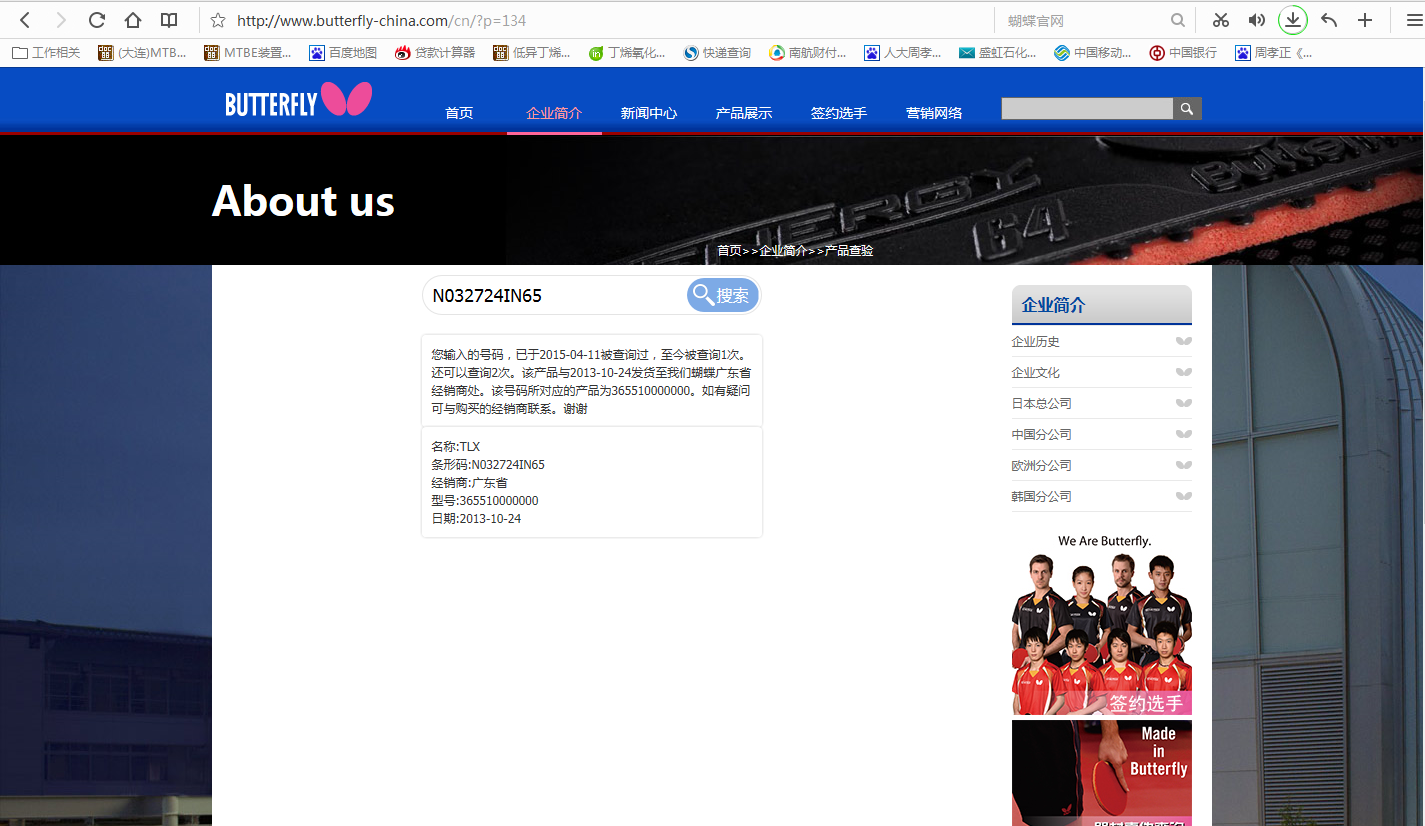Click the 型号:365510000000 result line
The width and height of the screenshot is (1425, 826).
(x=485, y=501)
